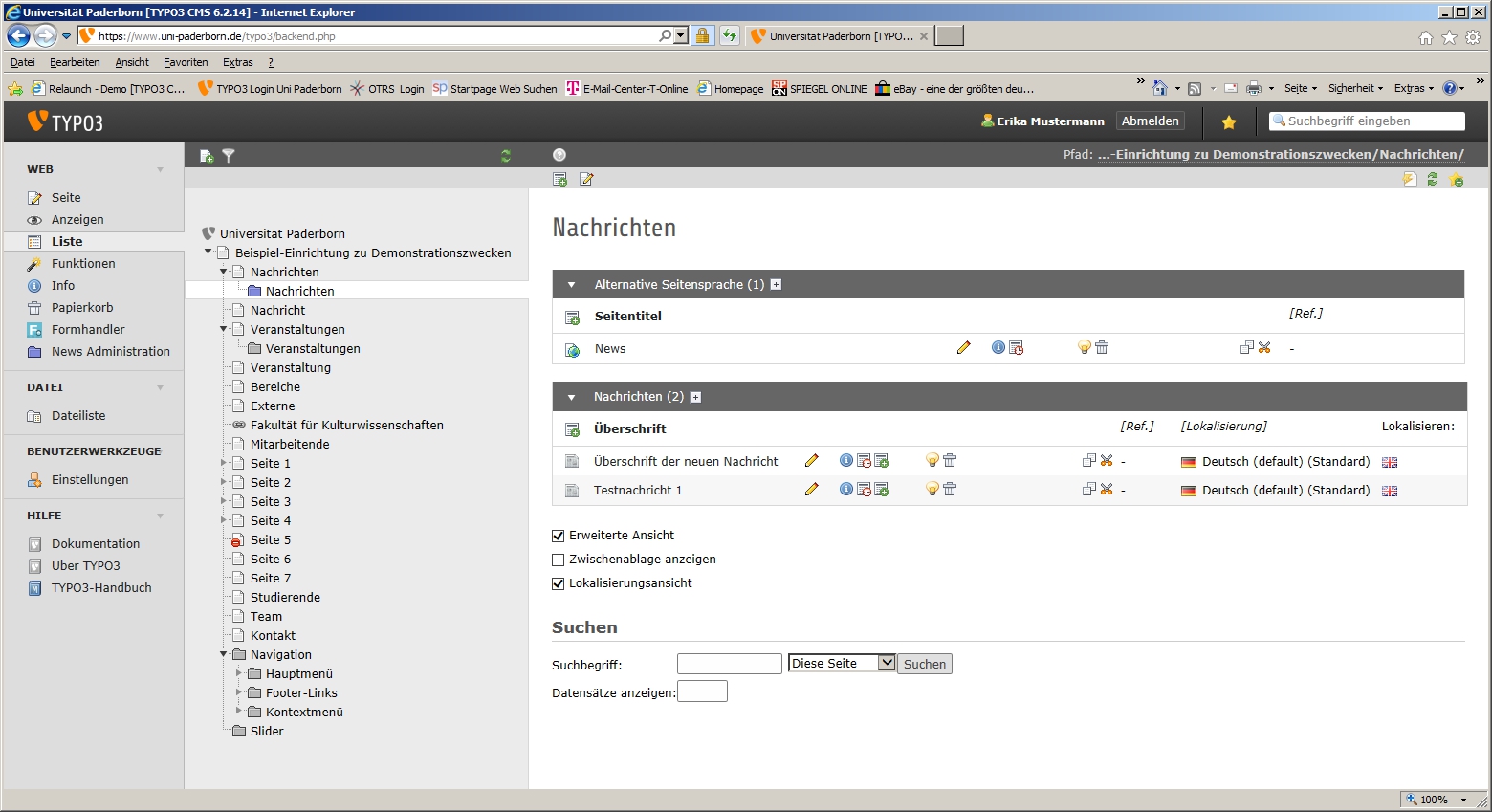Collapse the 'Alternative Seitensprache' table
The width and height of the screenshot is (1492, 812).
click(572, 285)
